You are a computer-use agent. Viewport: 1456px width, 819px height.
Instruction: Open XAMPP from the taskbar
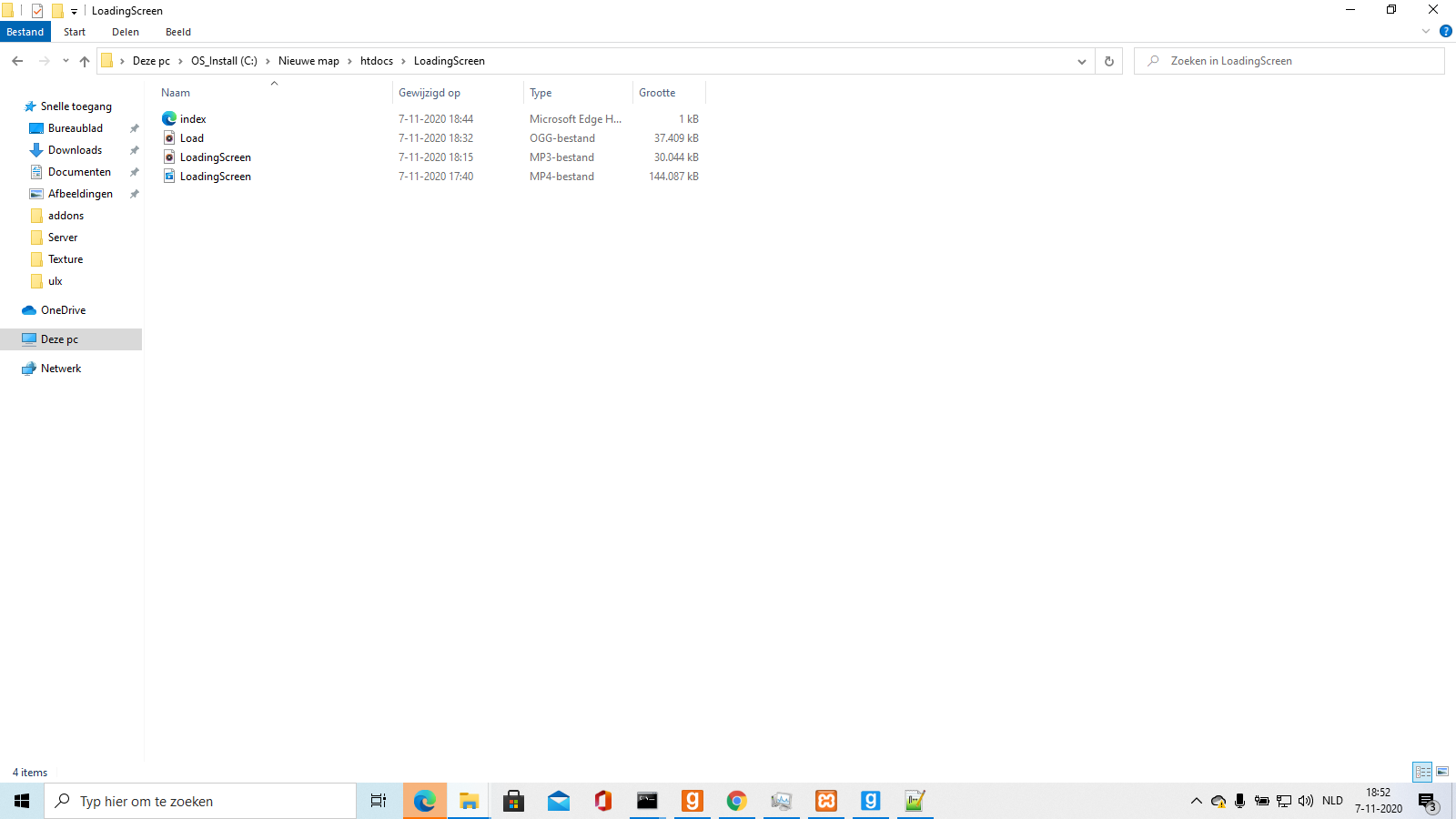coord(826,801)
